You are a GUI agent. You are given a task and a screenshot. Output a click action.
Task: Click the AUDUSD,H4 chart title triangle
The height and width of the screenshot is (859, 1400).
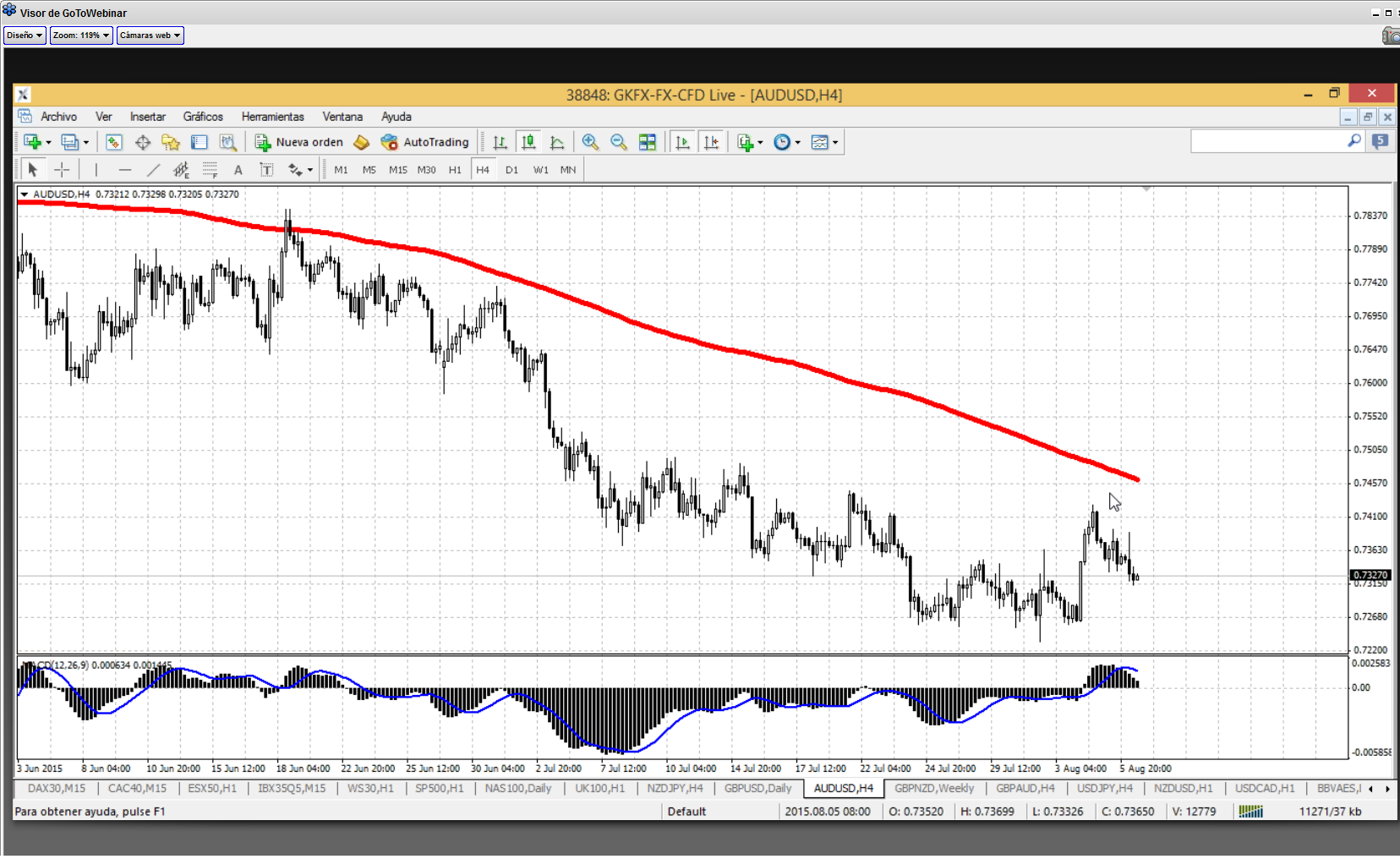point(25,194)
